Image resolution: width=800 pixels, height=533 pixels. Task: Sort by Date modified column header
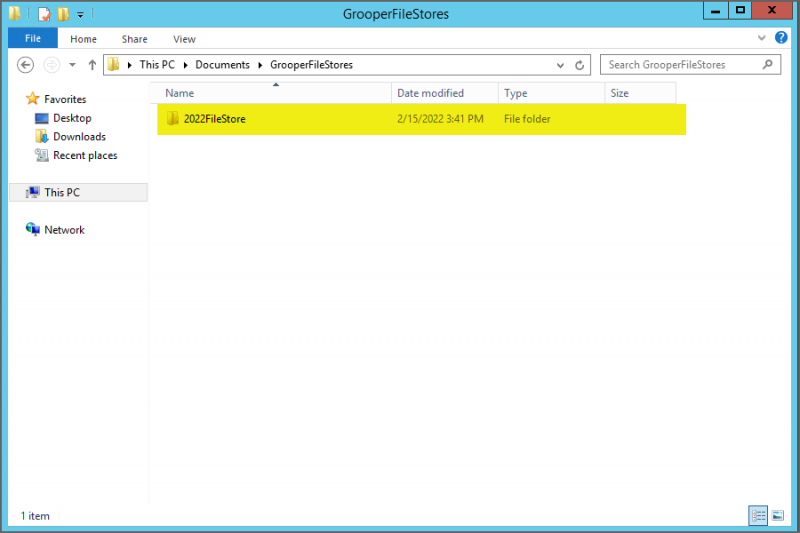click(x=445, y=93)
